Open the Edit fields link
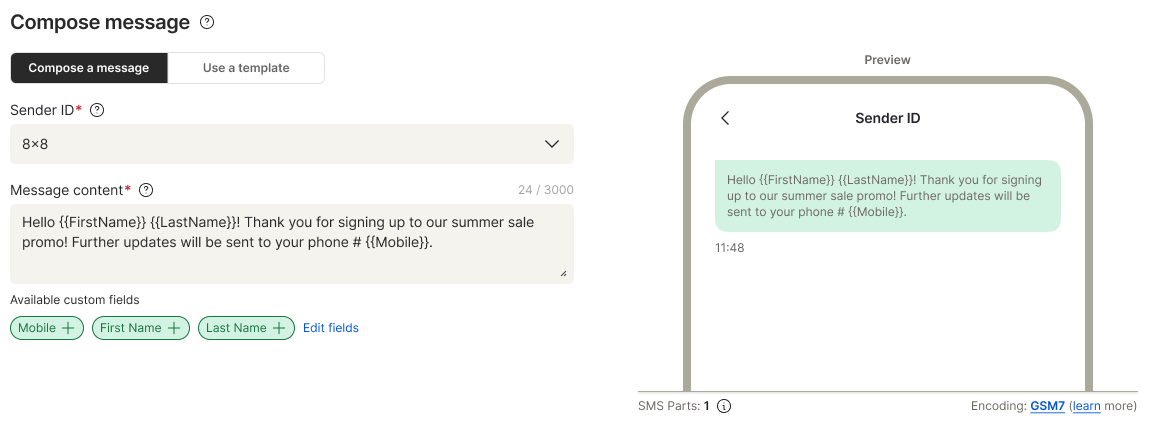Viewport: 1156px width, 426px height. pyautogui.click(x=331, y=328)
